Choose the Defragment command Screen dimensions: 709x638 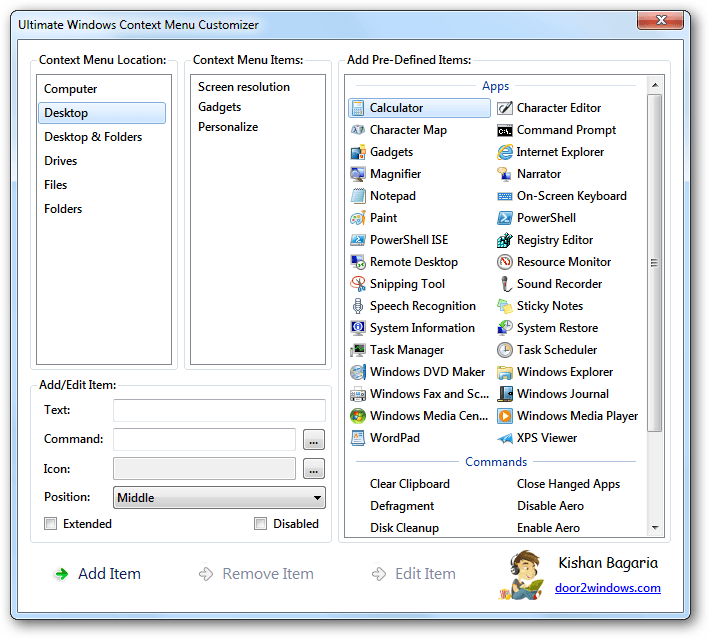pyautogui.click(x=402, y=506)
